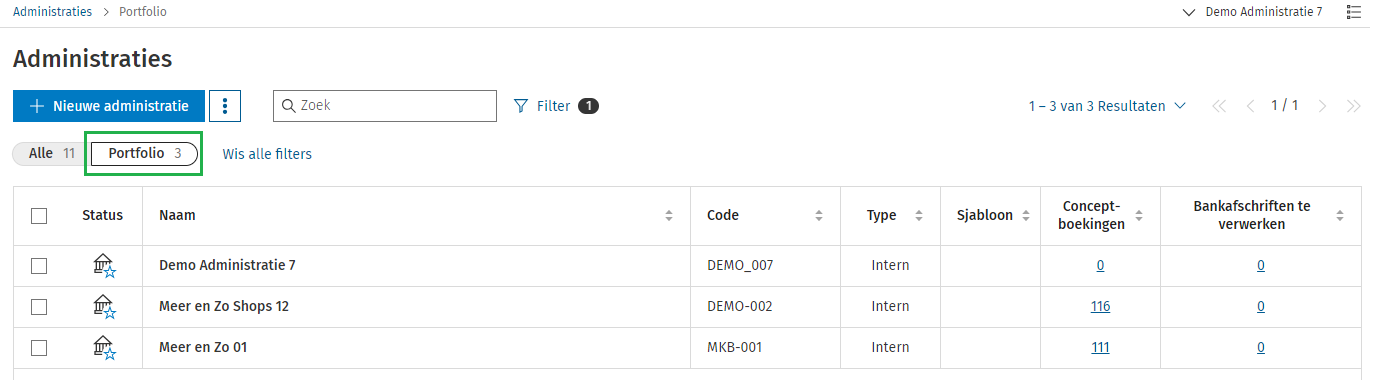The width and height of the screenshot is (1373, 380).
Task: Open the three-dot more actions menu
Action: coord(226,106)
